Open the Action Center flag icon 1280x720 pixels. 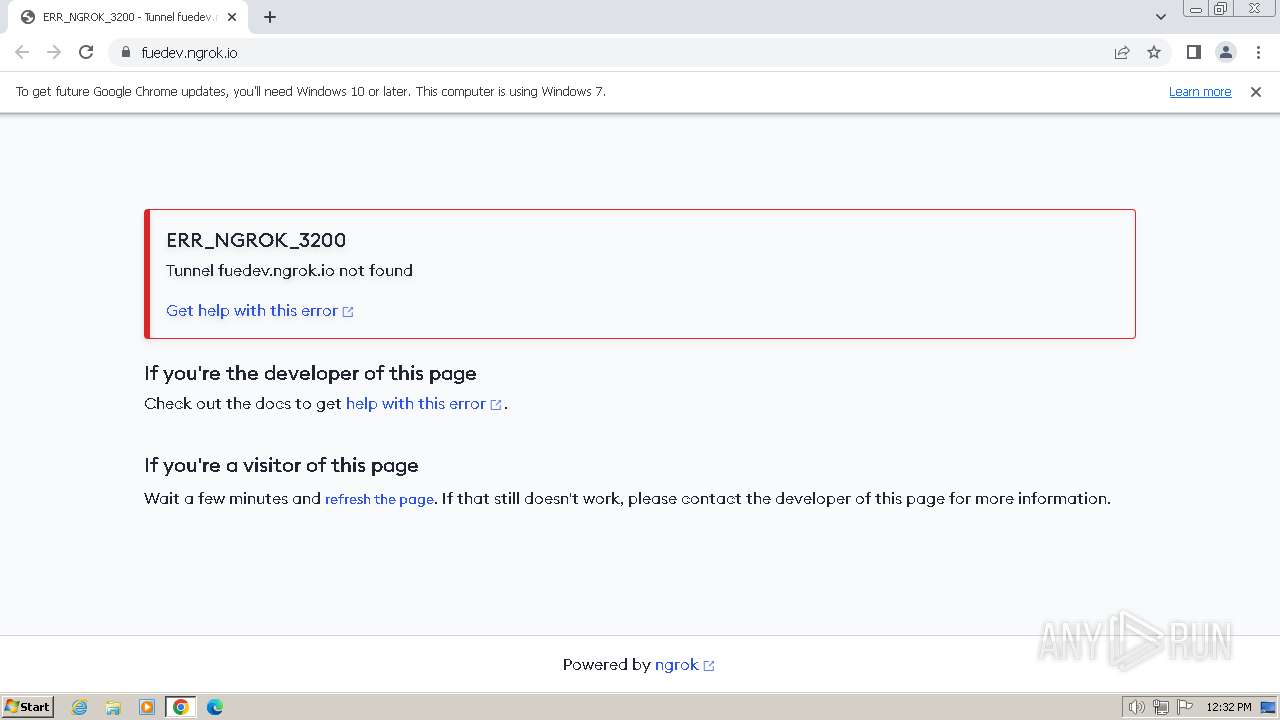(x=1185, y=707)
